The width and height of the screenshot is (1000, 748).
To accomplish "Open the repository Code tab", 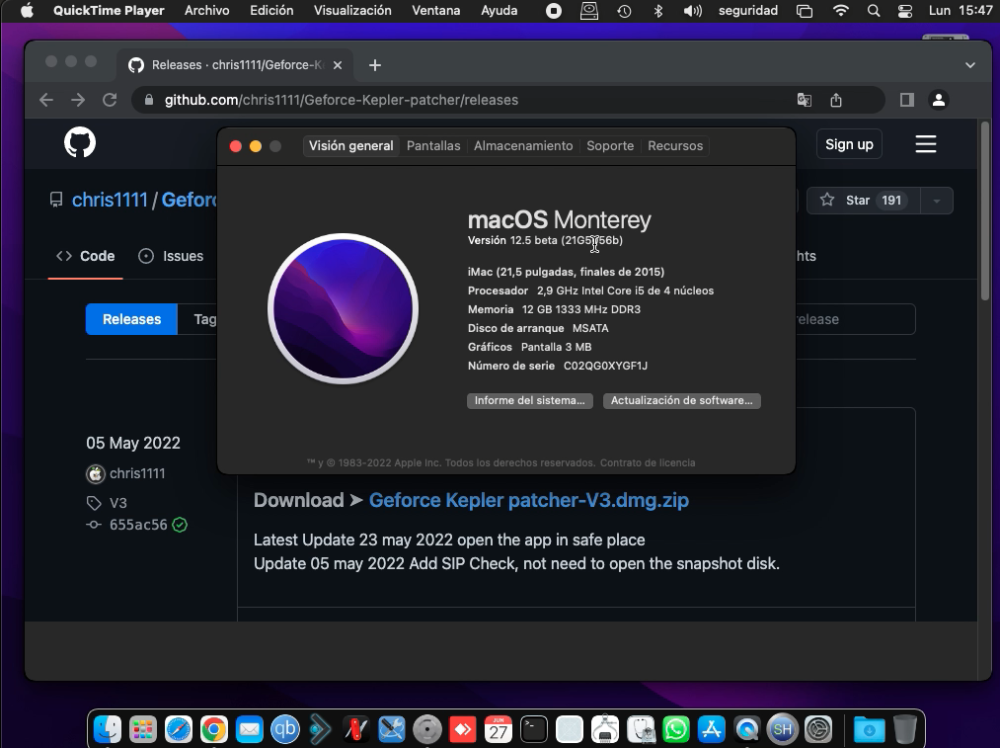I will (85, 256).
